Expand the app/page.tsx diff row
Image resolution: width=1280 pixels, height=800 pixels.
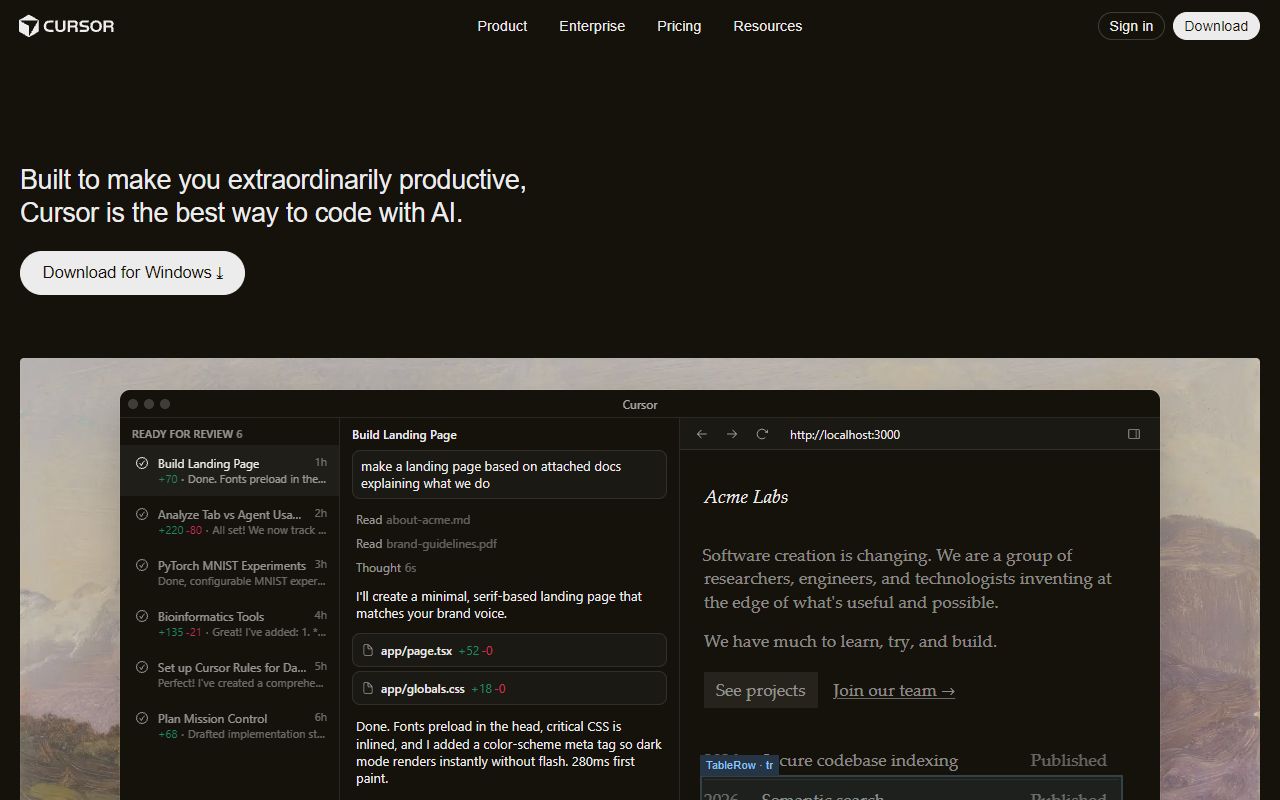click(x=508, y=650)
